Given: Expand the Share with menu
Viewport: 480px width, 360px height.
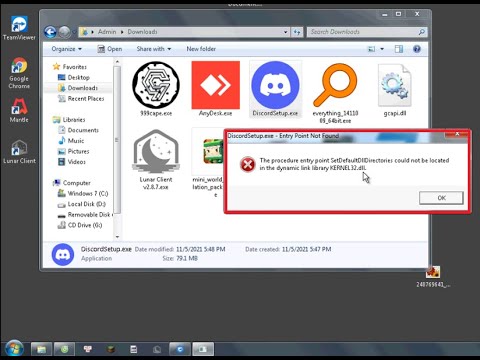Looking at the screenshot, I should click(154, 49).
